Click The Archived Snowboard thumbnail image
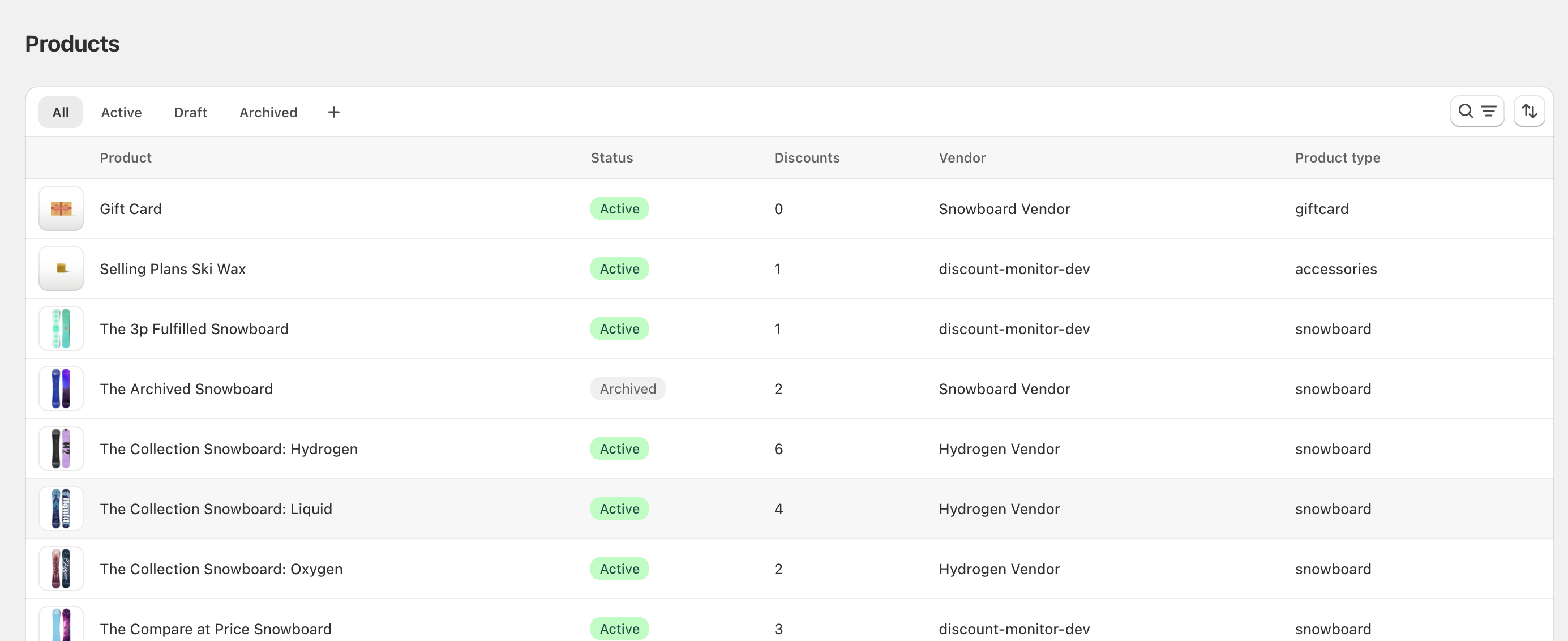This screenshot has width=1568, height=641. 61,388
